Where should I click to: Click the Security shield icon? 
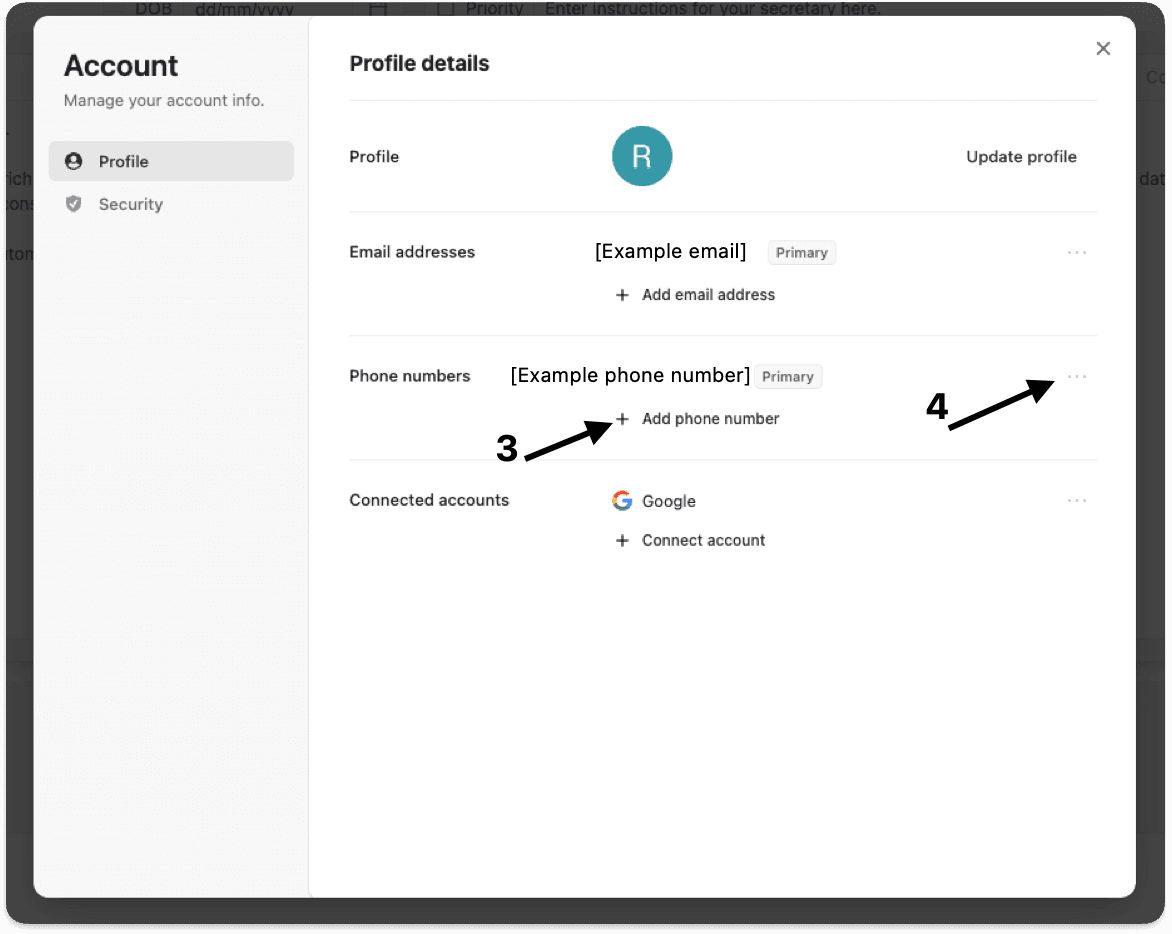coord(73,204)
